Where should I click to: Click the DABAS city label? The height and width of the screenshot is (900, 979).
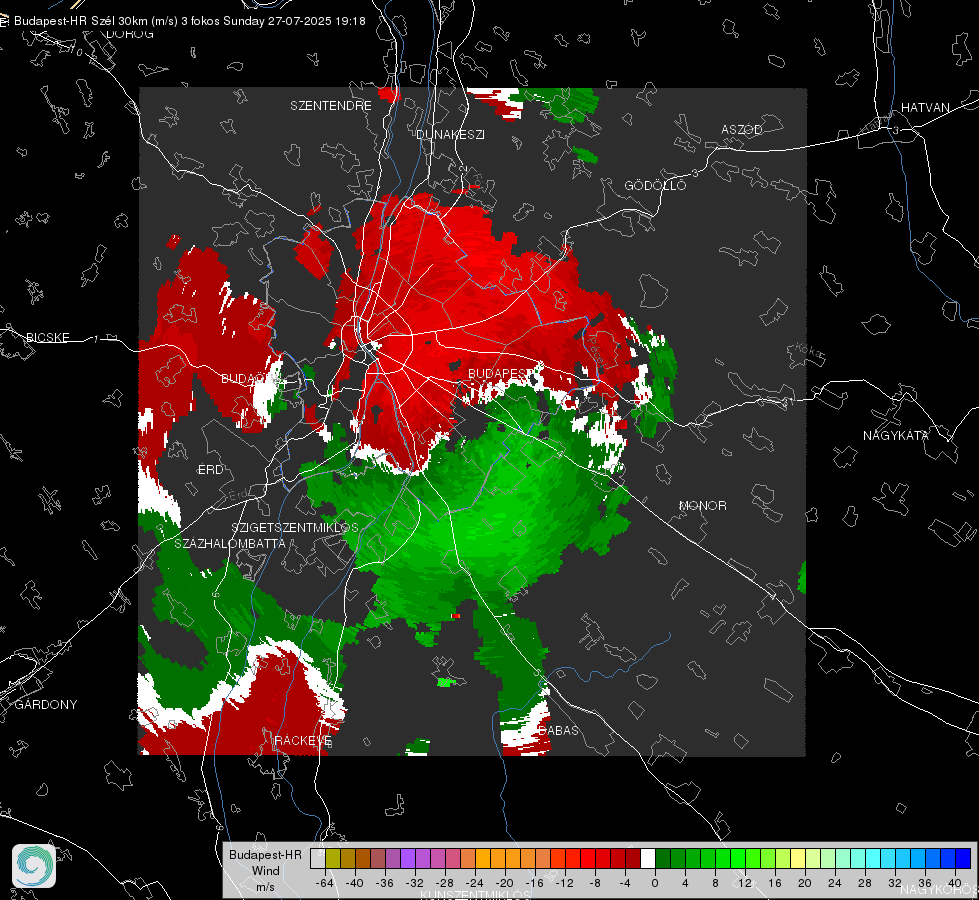pos(558,730)
